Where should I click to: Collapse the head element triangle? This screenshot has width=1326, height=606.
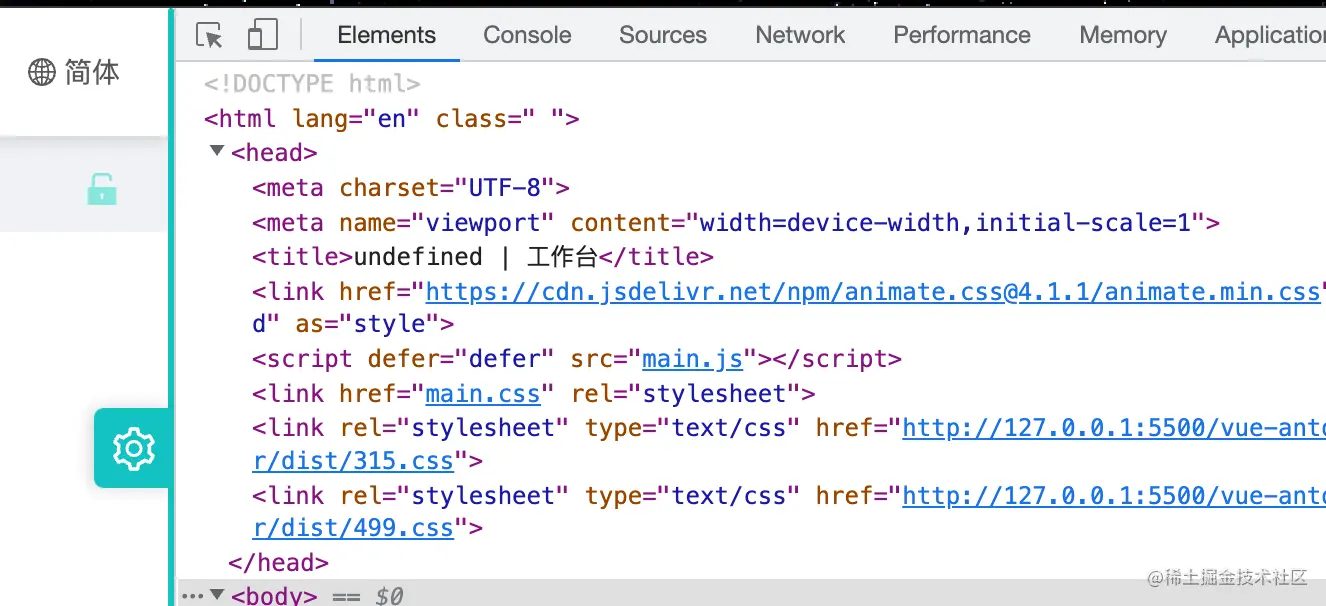coord(217,152)
